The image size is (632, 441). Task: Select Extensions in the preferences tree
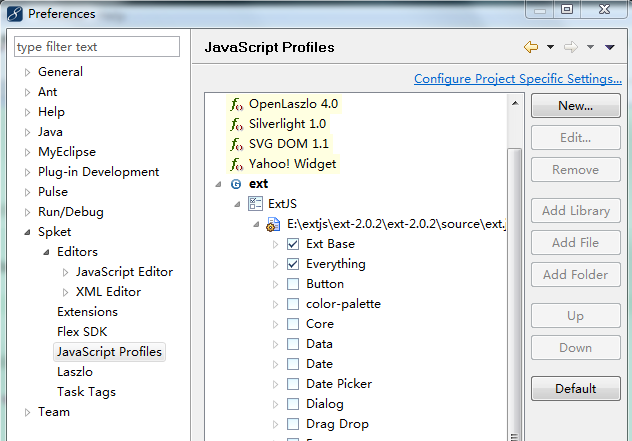pyautogui.click(x=87, y=312)
